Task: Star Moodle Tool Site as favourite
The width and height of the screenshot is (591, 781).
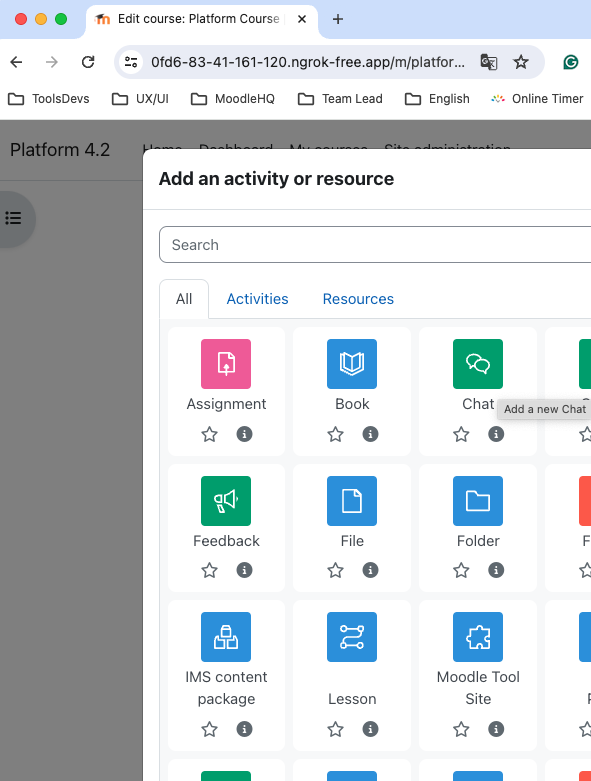Action: pyautogui.click(x=461, y=729)
